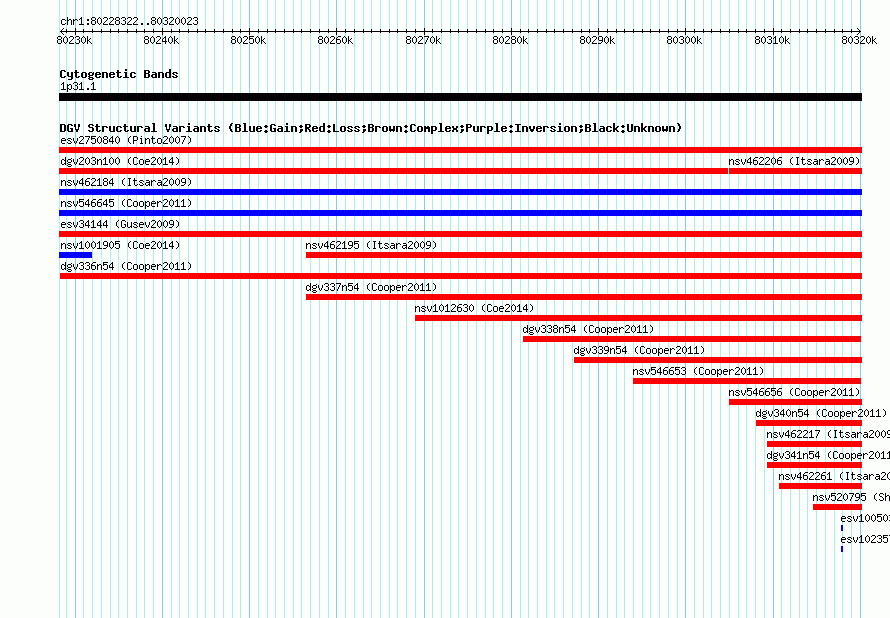890x618 pixels.
Task: Click dgv337n54 (Cooper2011) label
Action: point(371,287)
